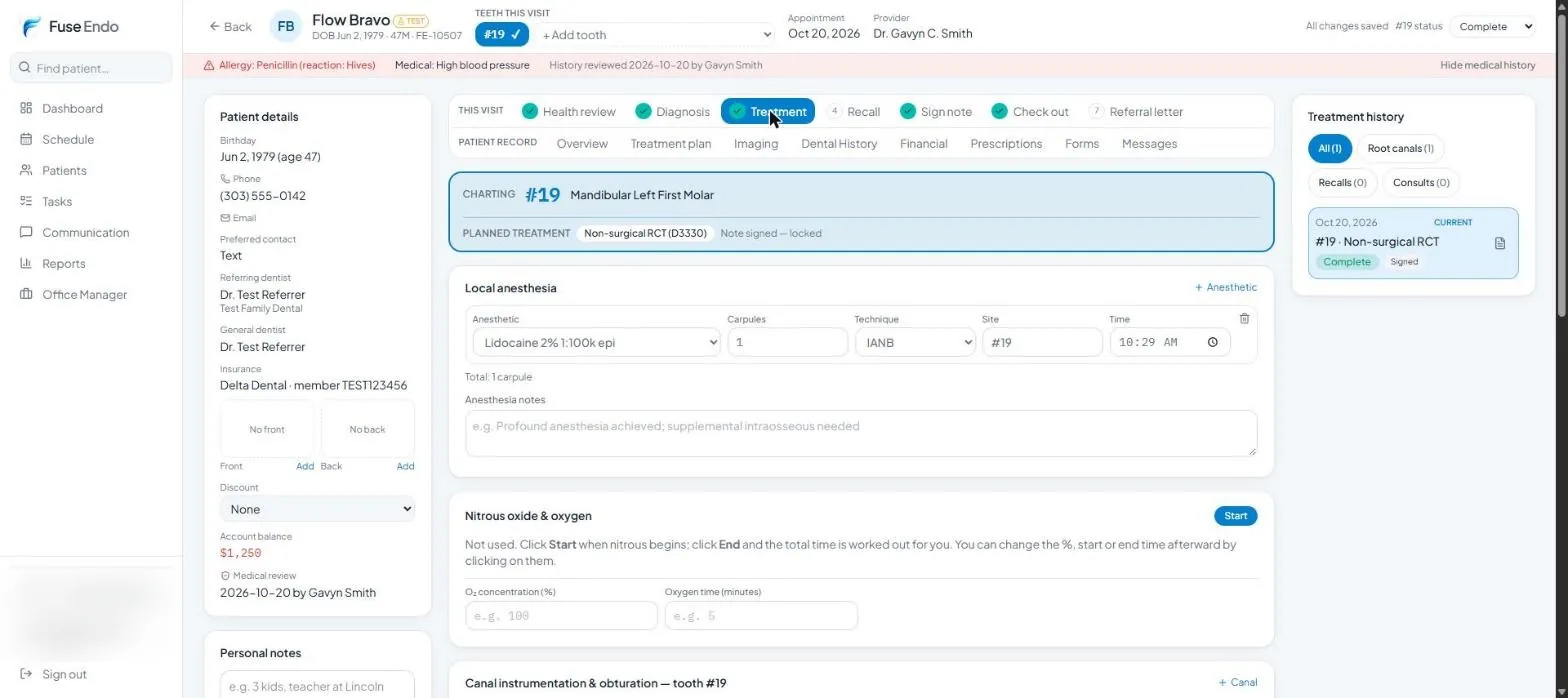Image resolution: width=1568 pixels, height=698 pixels.
Task: Open the Reports section
Action: coord(63,263)
